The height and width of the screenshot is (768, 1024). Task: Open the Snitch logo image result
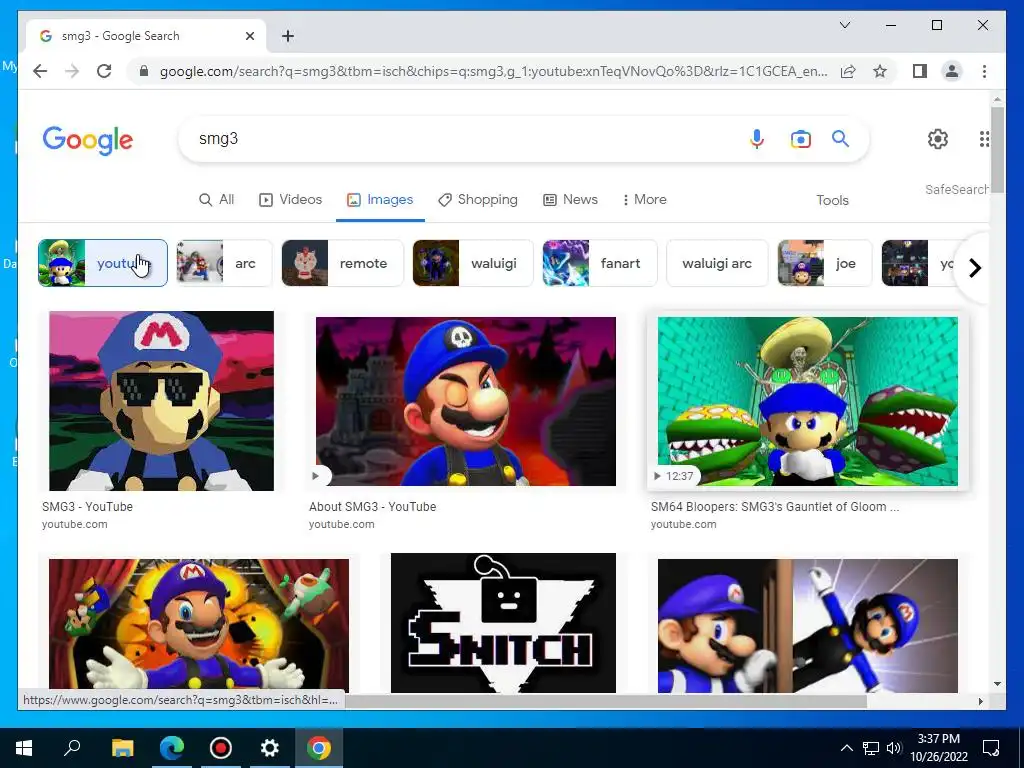(503, 623)
